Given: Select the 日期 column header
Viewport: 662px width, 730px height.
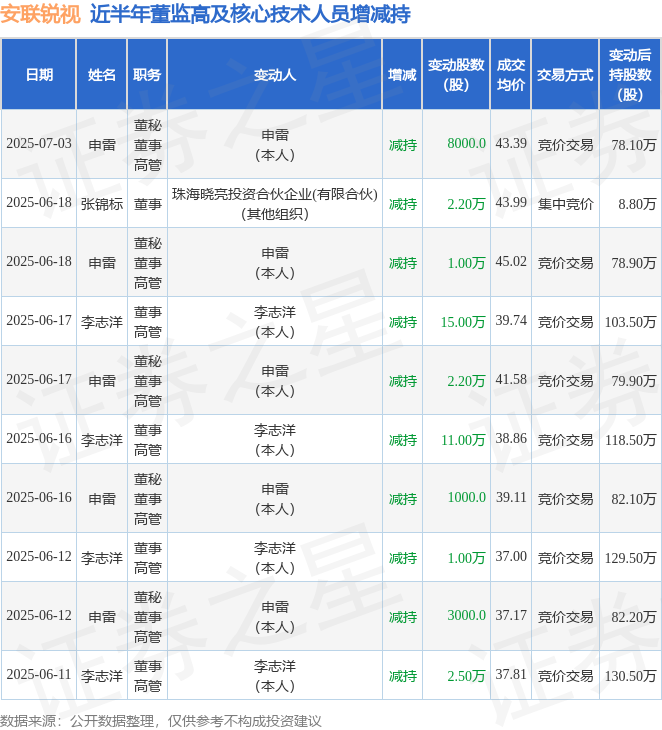Looking at the screenshot, I should [x=39, y=75].
